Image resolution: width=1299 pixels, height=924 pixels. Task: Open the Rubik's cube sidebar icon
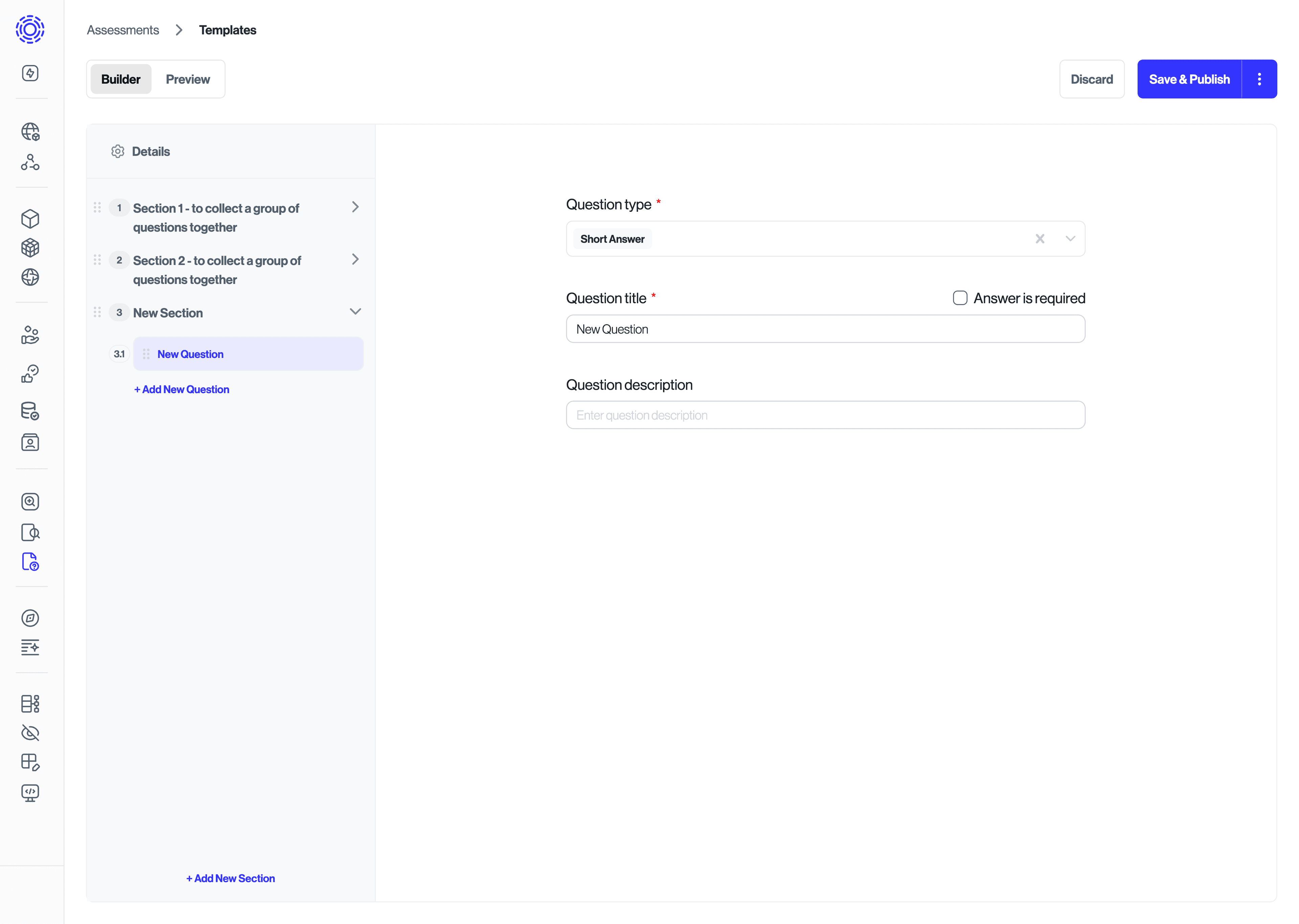pyautogui.click(x=31, y=248)
